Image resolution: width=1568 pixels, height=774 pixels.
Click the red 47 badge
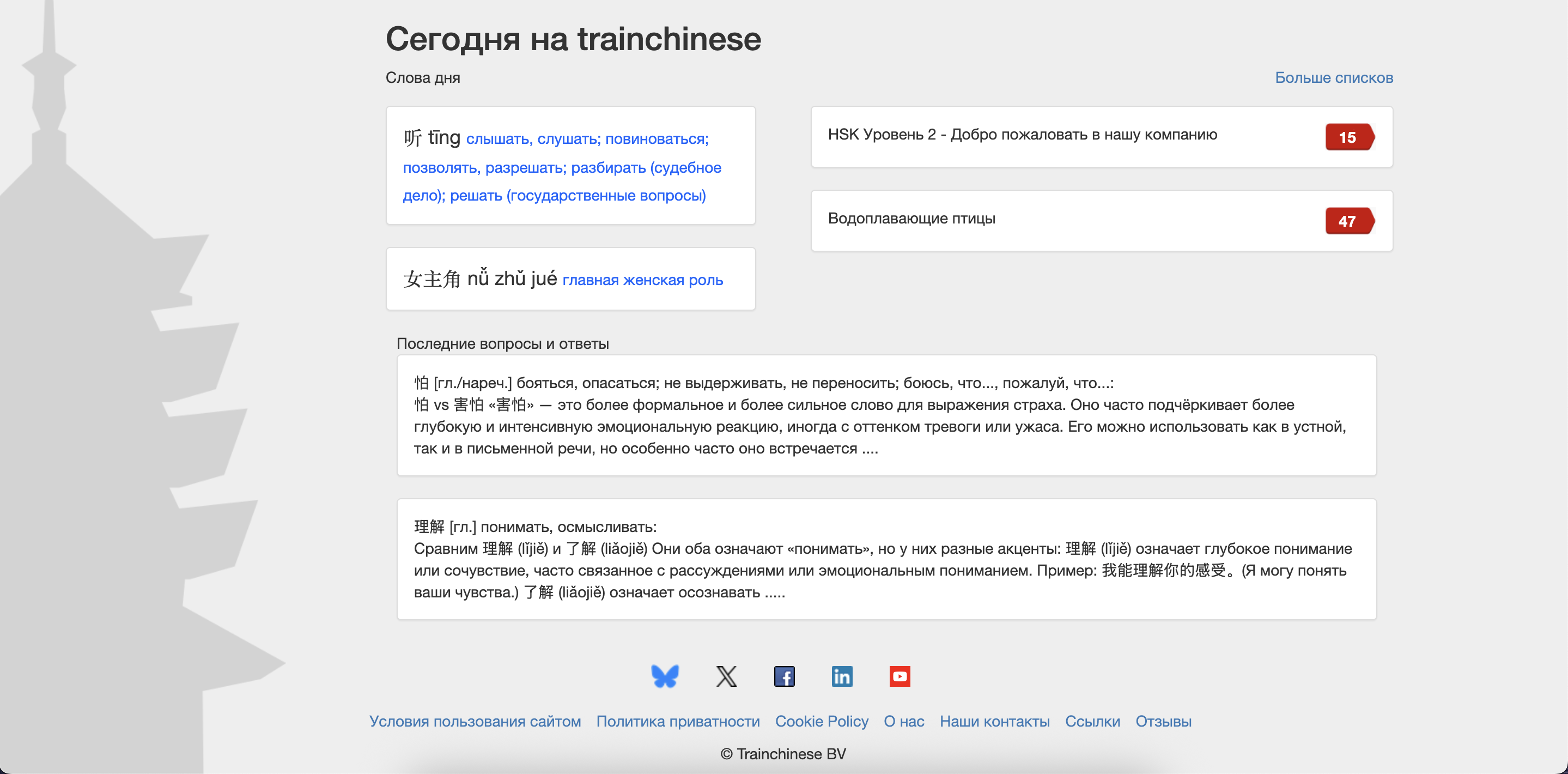click(1350, 221)
